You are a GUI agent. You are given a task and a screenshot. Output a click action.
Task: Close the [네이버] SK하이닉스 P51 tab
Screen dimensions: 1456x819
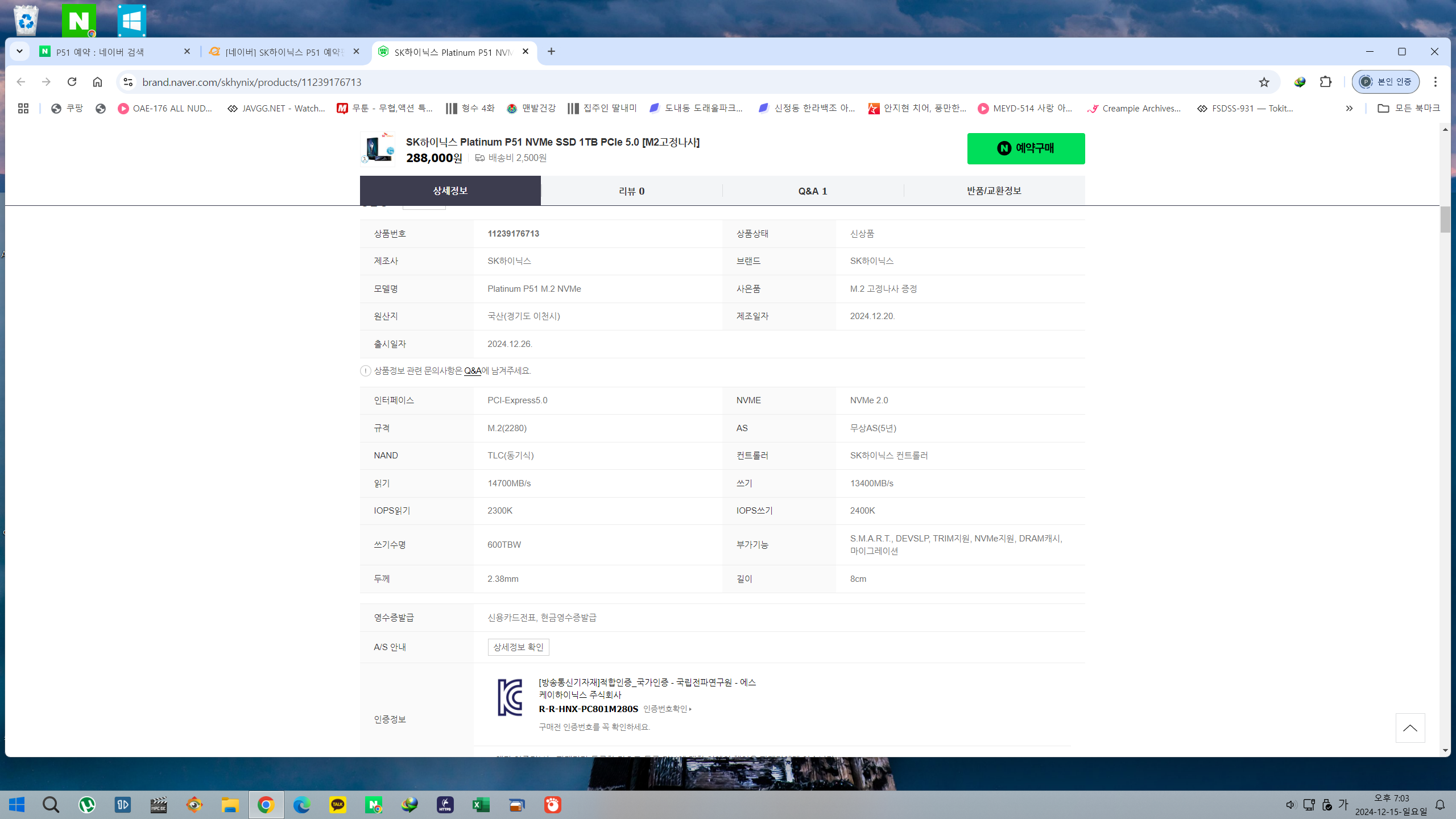tap(356, 51)
